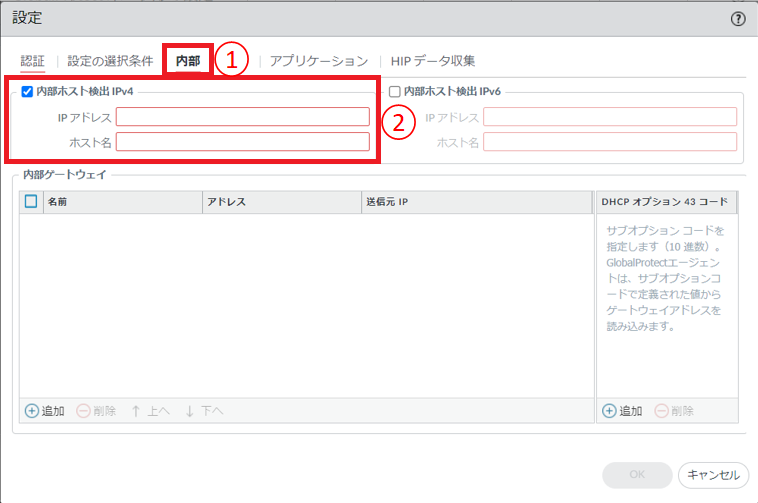The height and width of the screenshot is (503, 758).
Task: Enable 内部ホスト検出 IPv6 checkbox
Action: [x=395, y=91]
